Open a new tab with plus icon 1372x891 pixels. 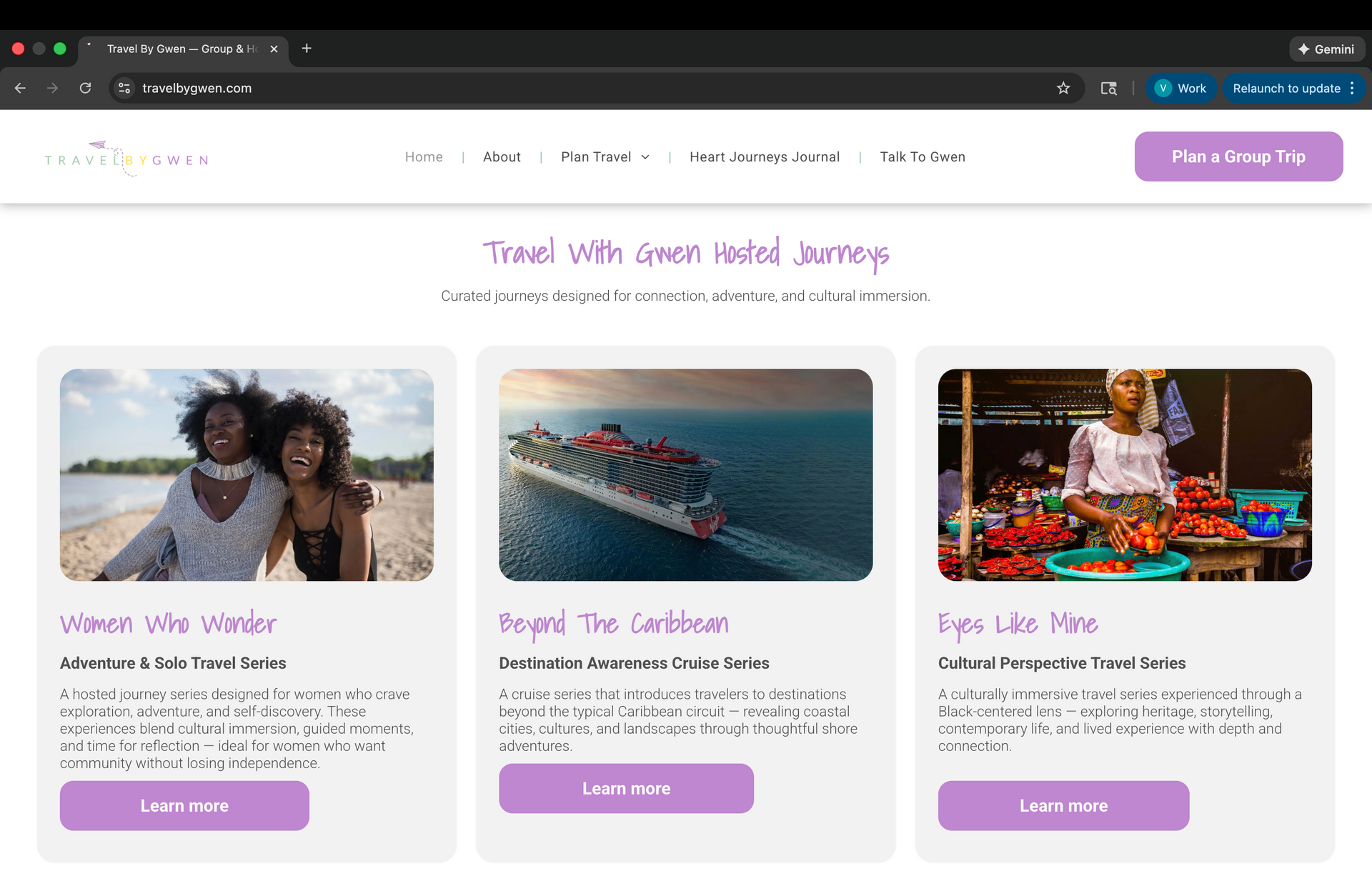307,49
